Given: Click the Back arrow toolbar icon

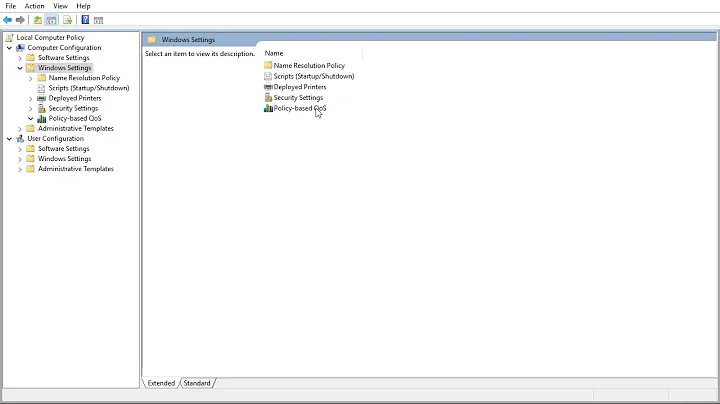Looking at the screenshot, I should (x=7, y=20).
